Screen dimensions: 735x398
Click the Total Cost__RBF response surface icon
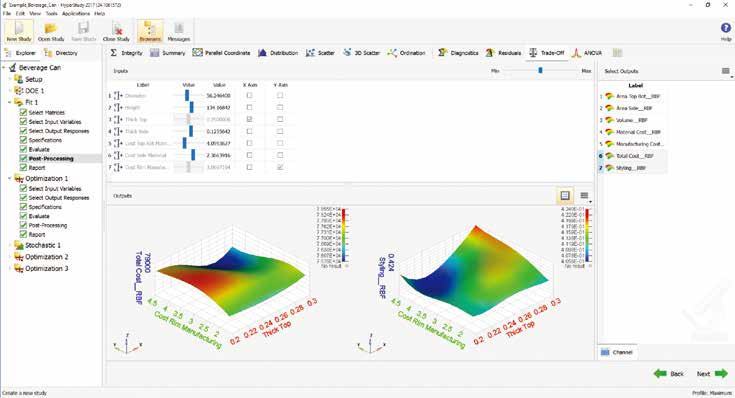coord(609,156)
